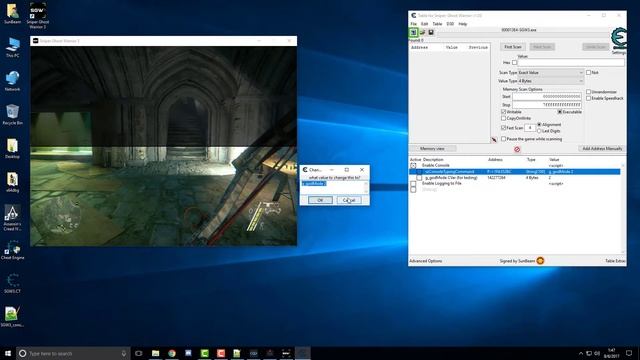Click the red arrow add-to-list icon
This screenshot has height=360, width=640.
click(x=494, y=140)
